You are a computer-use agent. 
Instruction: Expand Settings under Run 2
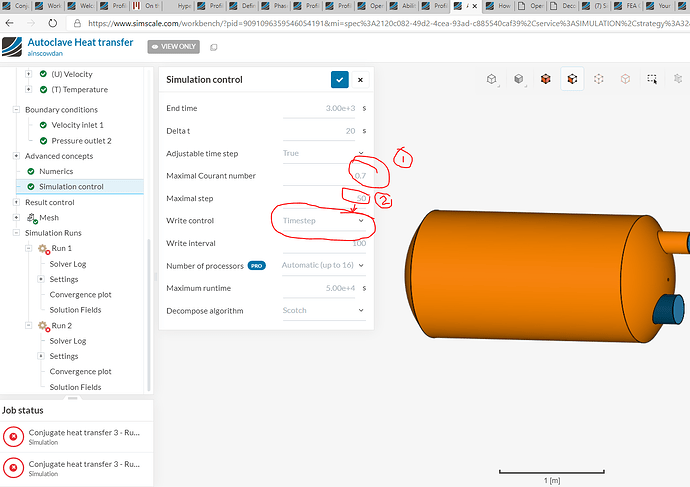tap(41, 356)
